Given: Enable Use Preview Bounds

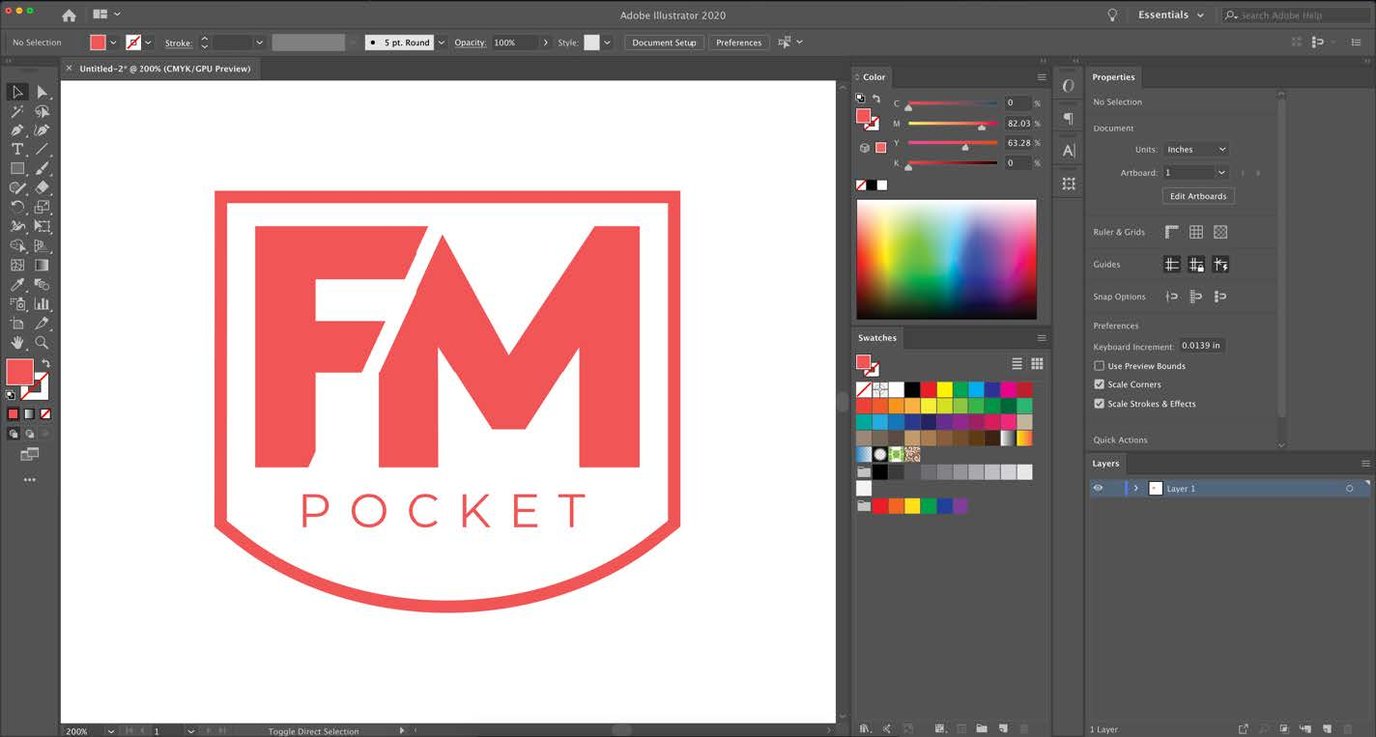Looking at the screenshot, I should click(1099, 365).
